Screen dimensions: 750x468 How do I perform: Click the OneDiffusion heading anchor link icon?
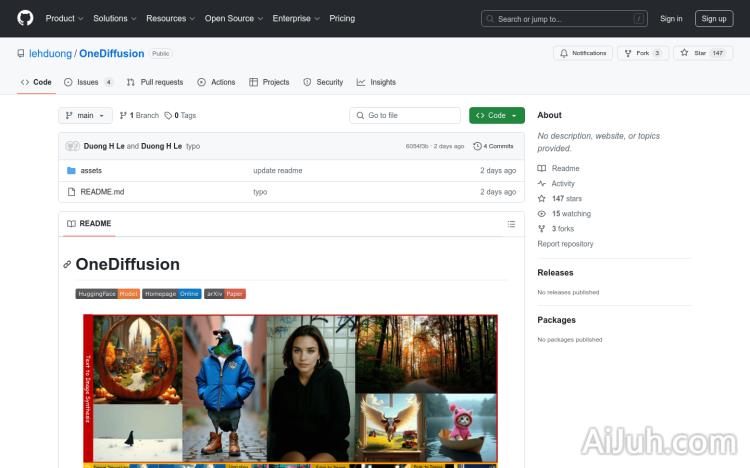[67, 265]
